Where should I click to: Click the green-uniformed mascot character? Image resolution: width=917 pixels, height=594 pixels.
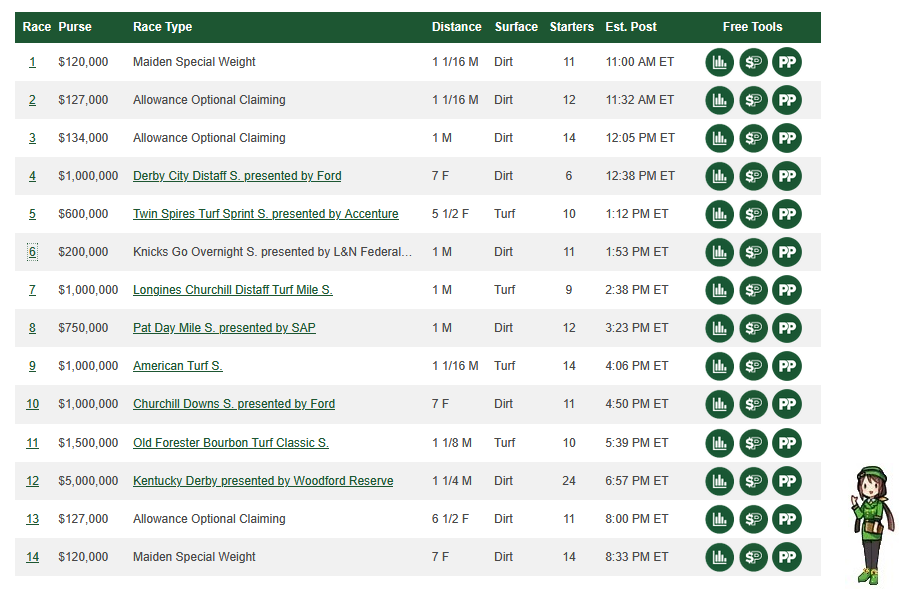872,525
